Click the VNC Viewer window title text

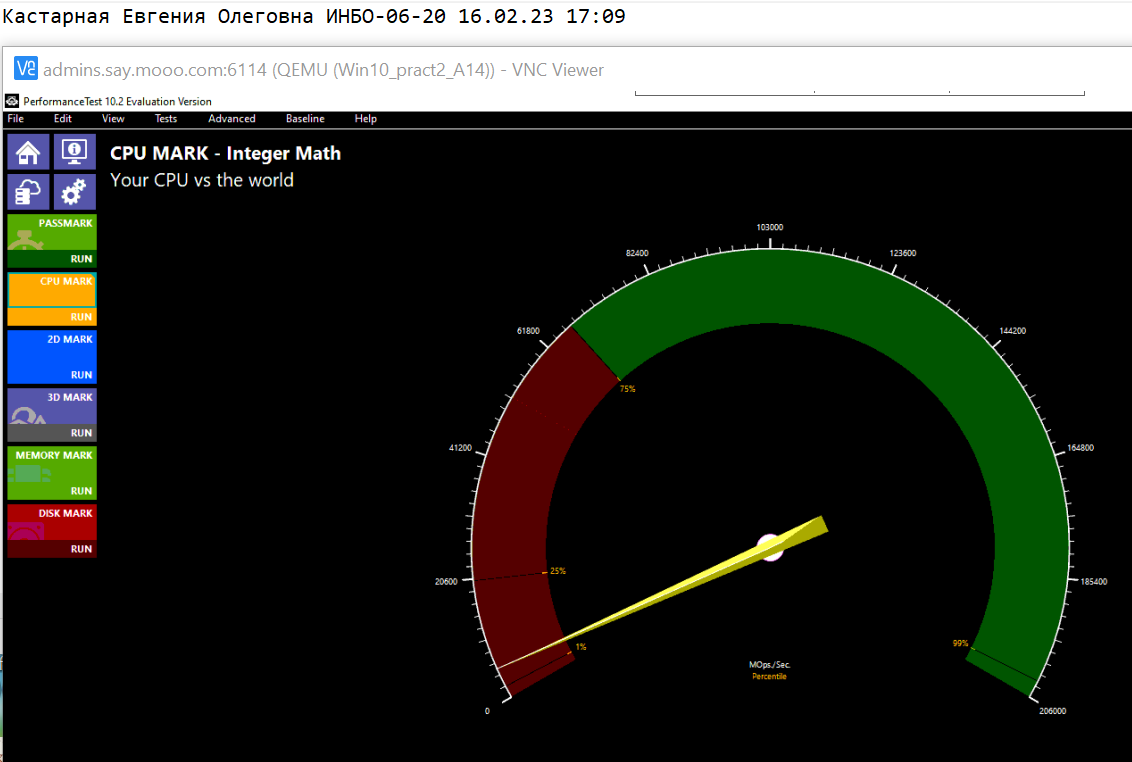click(323, 69)
